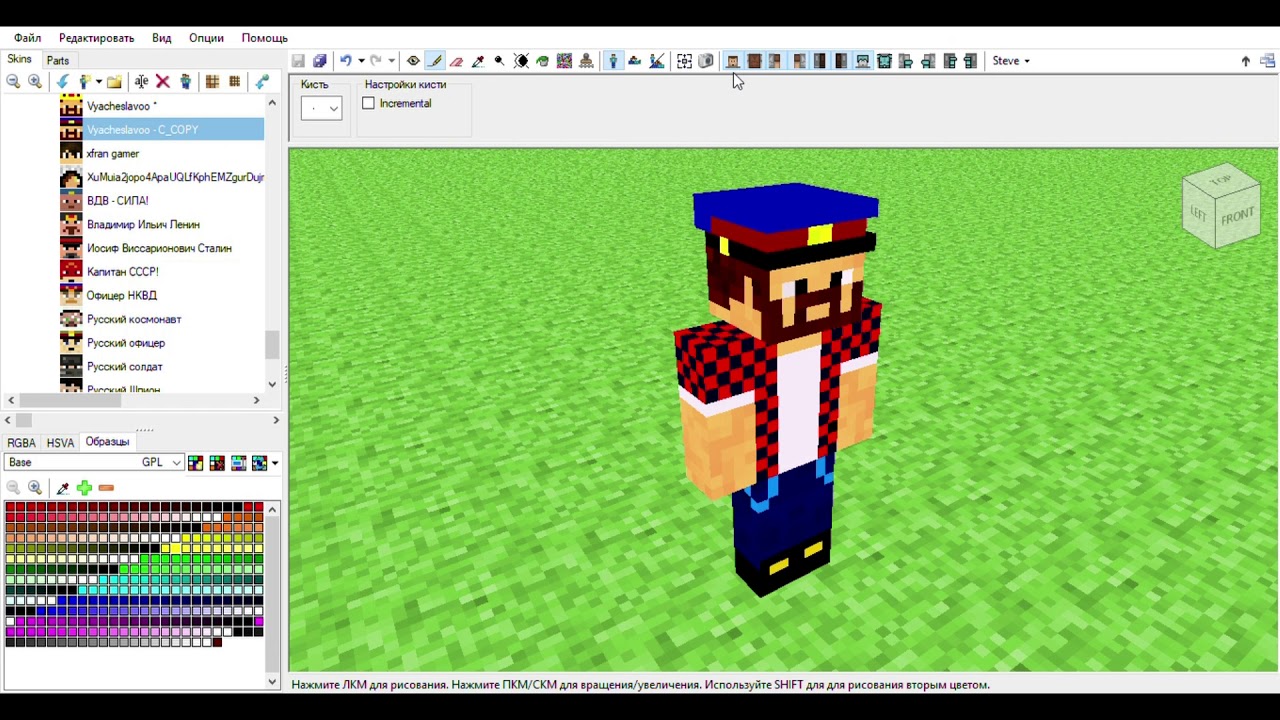The height and width of the screenshot is (720, 1280).
Task: Click the FRONT face of view cube
Action: pos(1238,216)
